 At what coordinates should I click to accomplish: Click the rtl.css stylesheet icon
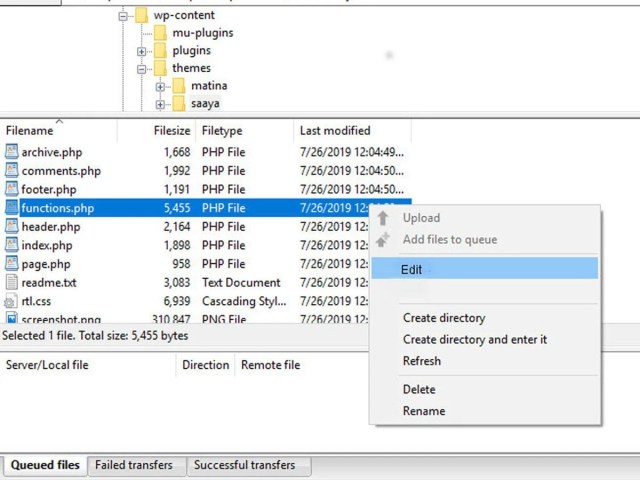click(11, 301)
